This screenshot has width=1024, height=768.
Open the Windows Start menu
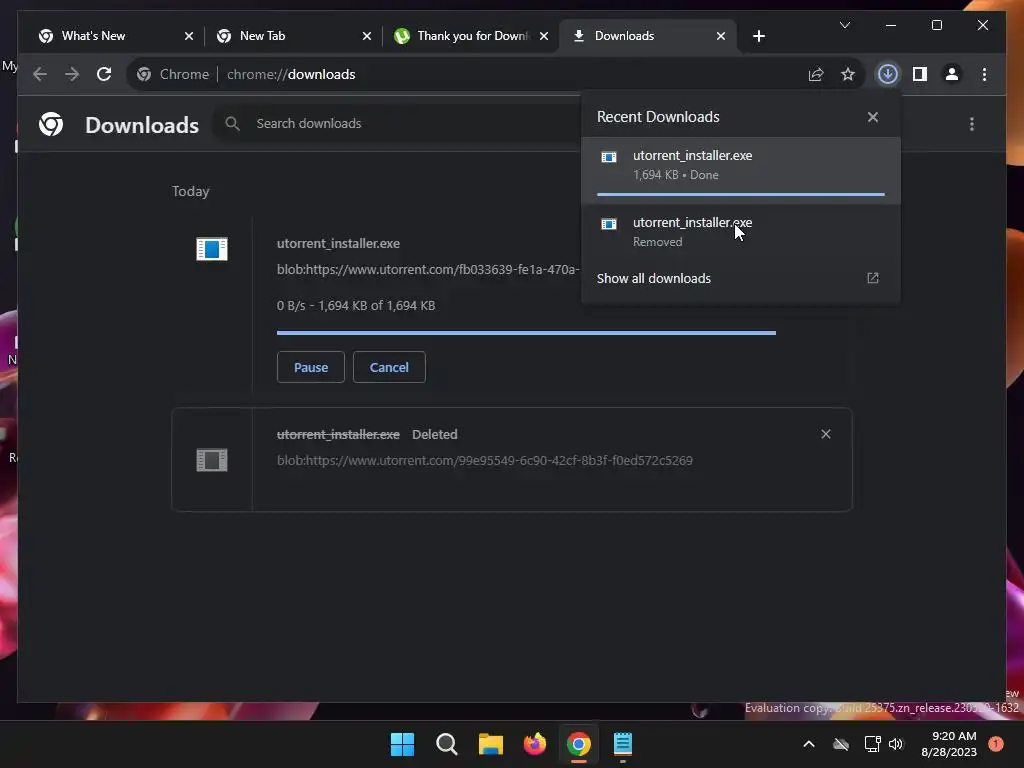pos(402,744)
